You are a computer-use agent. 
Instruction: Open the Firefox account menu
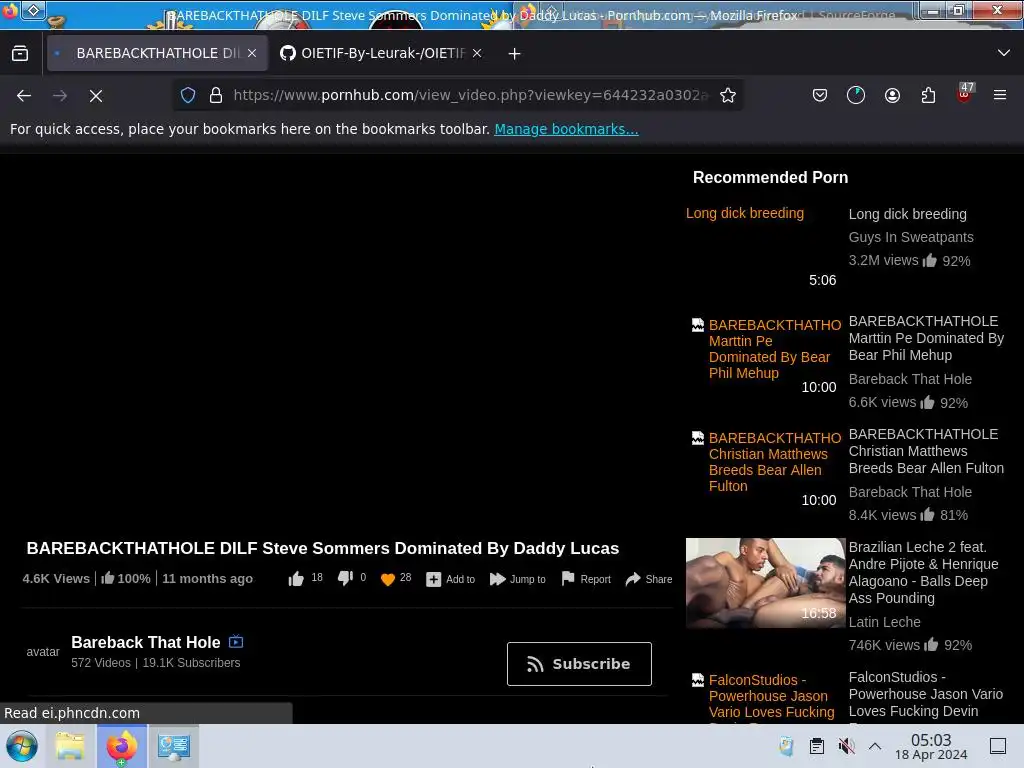coord(892,95)
